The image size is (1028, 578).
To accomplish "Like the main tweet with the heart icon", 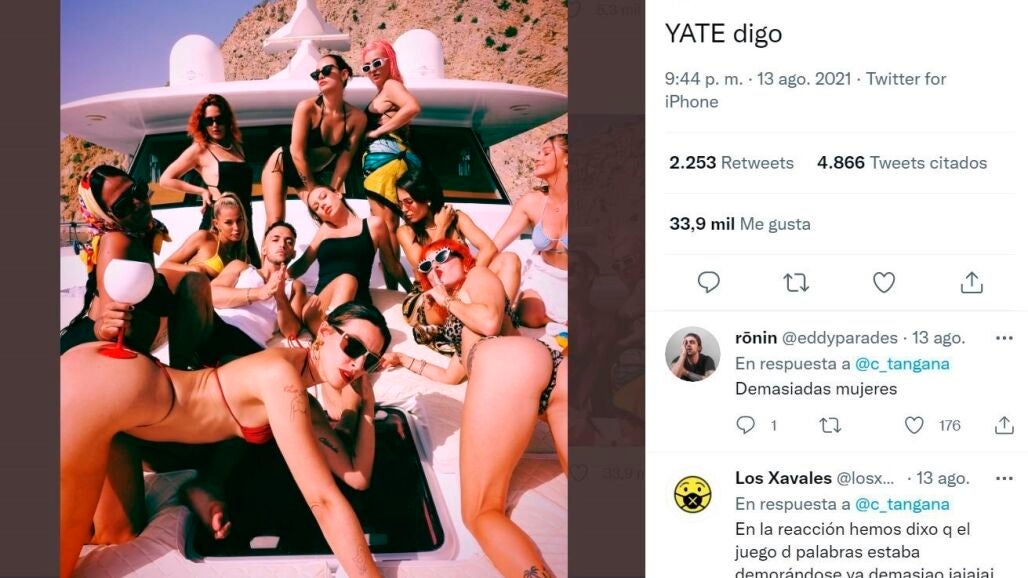I will [x=884, y=282].
